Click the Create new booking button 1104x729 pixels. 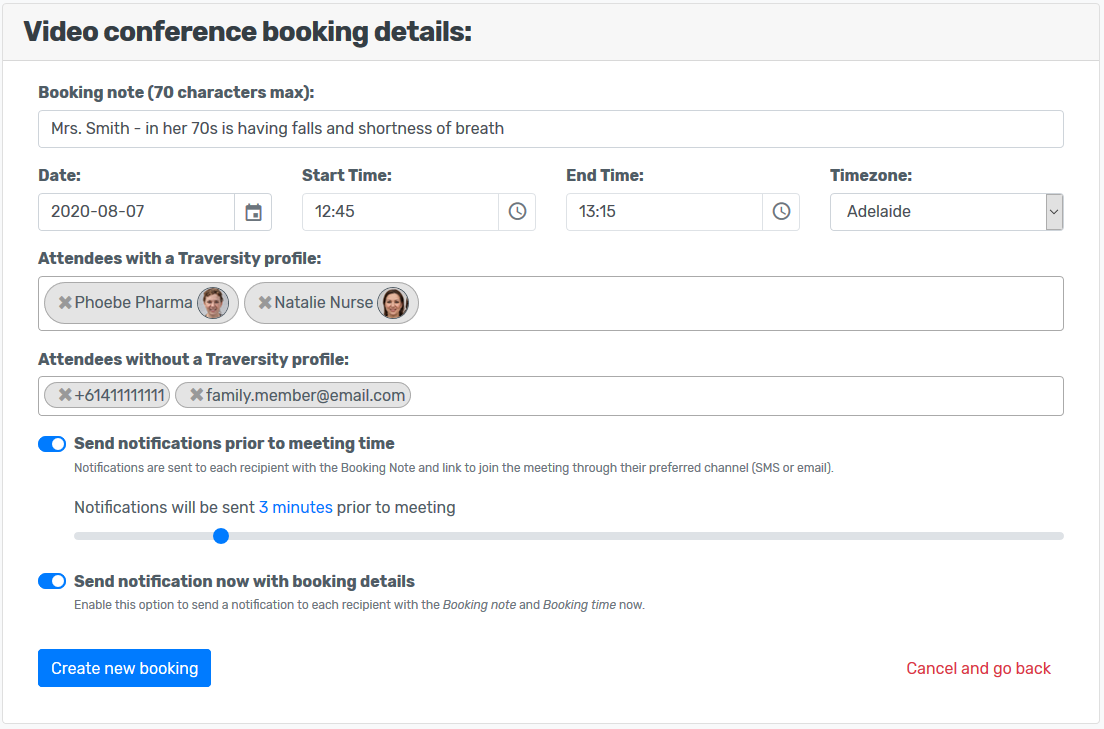124,668
